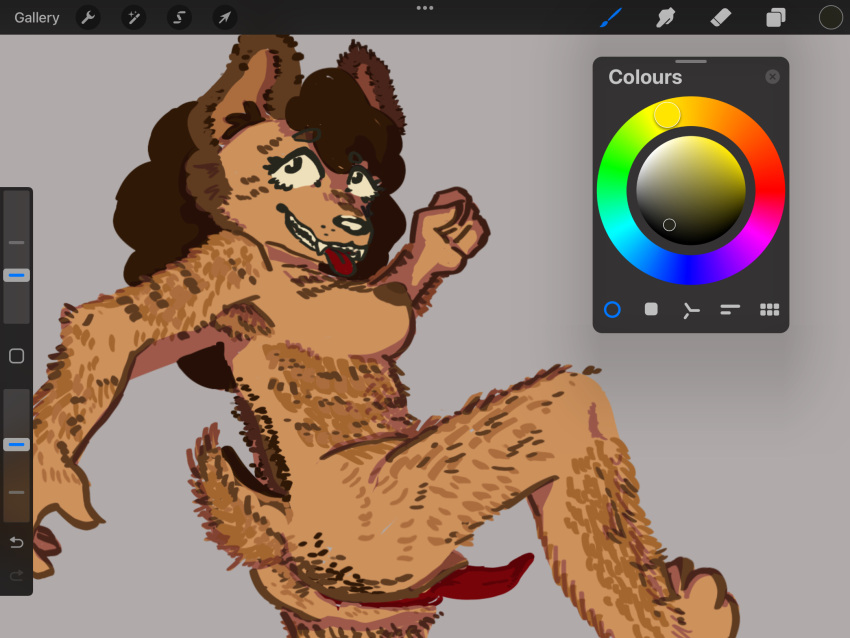This screenshot has height=638, width=850.
Task: Open the Adjustments magic wand menu
Action: [133, 18]
